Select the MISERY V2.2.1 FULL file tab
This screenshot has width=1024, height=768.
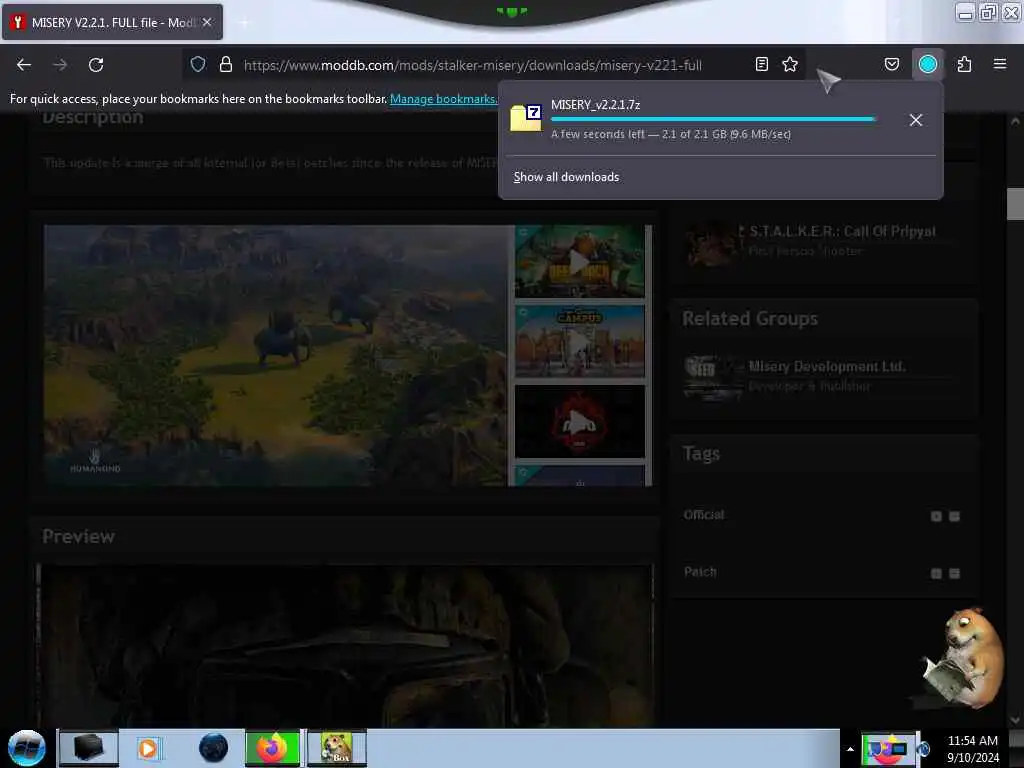(112, 22)
